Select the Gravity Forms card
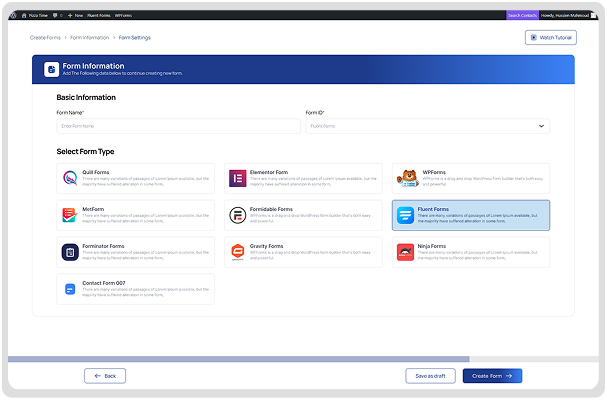The width and height of the screenshot is (607, 400). tap(303, 252)
